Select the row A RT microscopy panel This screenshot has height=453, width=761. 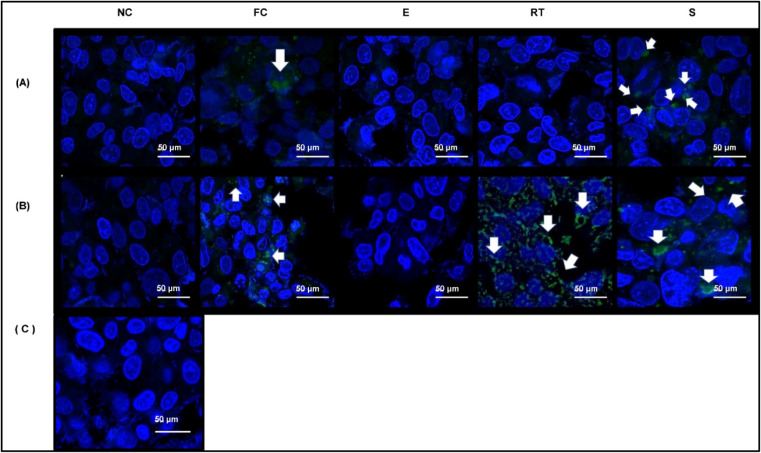pyautogui.click(x=545, y=101)
